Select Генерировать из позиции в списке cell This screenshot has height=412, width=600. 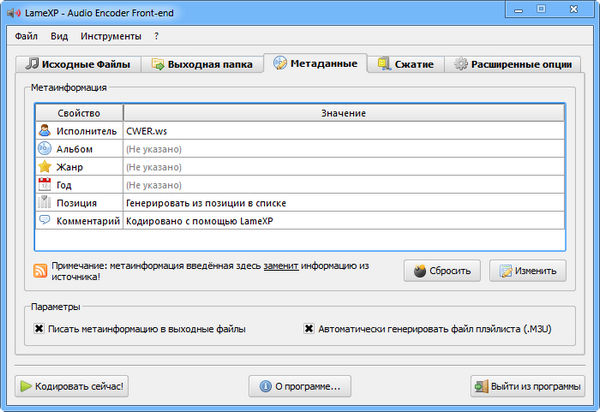(344, 203)
